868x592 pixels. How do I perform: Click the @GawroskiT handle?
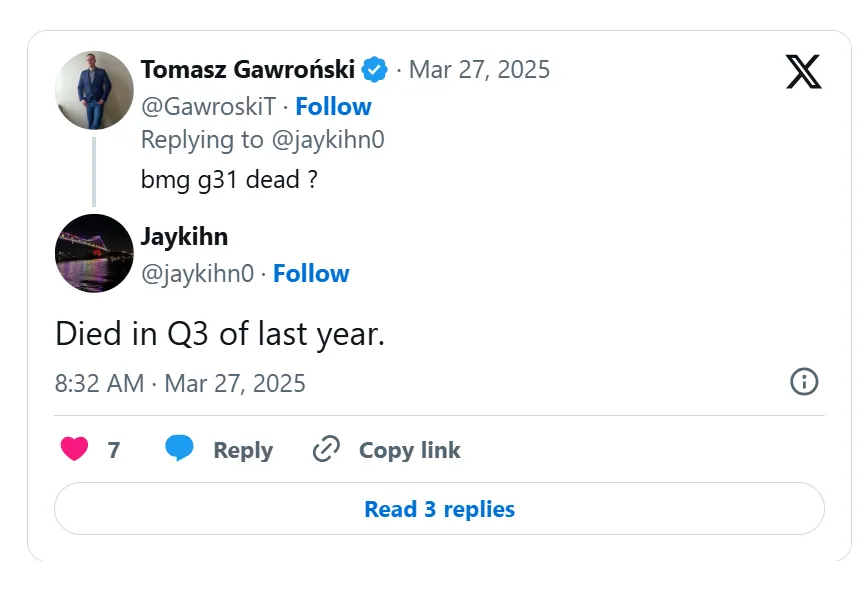208,106
